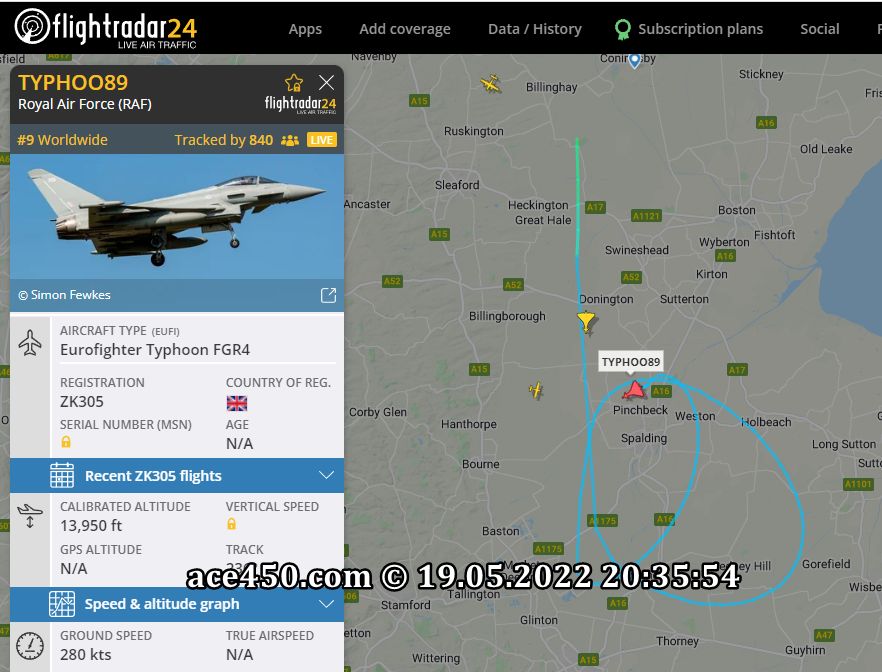The height and width of the screenshot is (672, 882).
Task: Click the favorite star icon for TYPHOO89
Action: (294, 83)
